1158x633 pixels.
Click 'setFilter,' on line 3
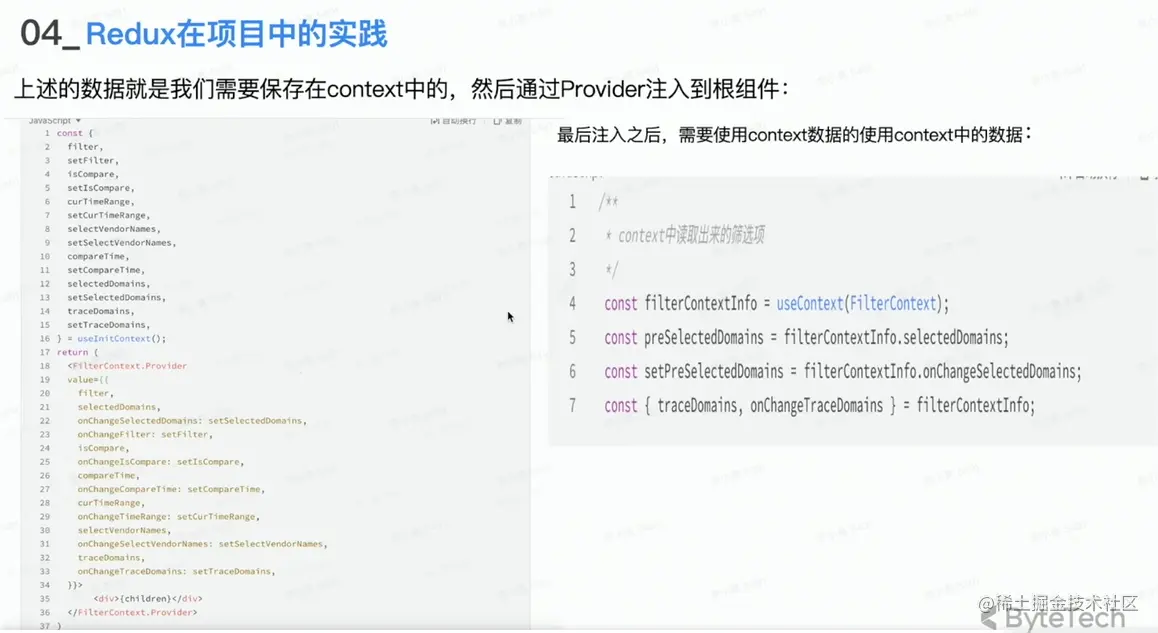(x=93, y=160)
